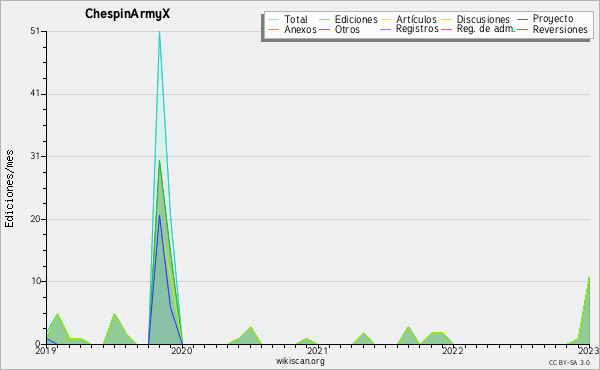
Task: Click the chart title ChespinArmyX
Action: click(127, 14)
